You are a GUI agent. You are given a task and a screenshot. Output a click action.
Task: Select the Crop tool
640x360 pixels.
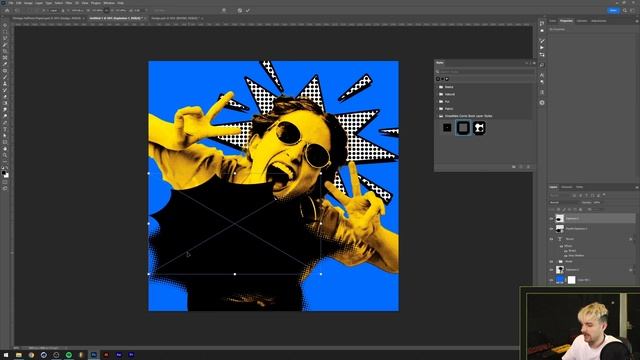tap(5, 51)
